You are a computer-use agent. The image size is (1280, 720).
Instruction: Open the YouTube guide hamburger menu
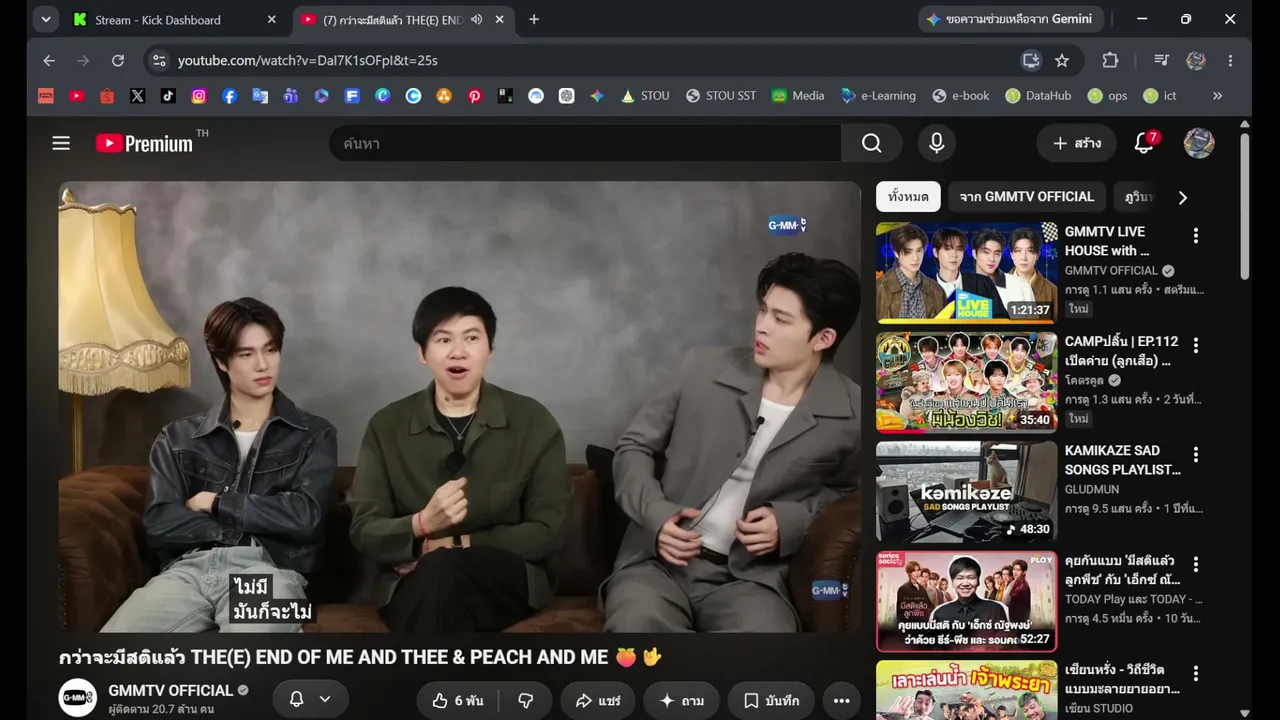point(61,143)
